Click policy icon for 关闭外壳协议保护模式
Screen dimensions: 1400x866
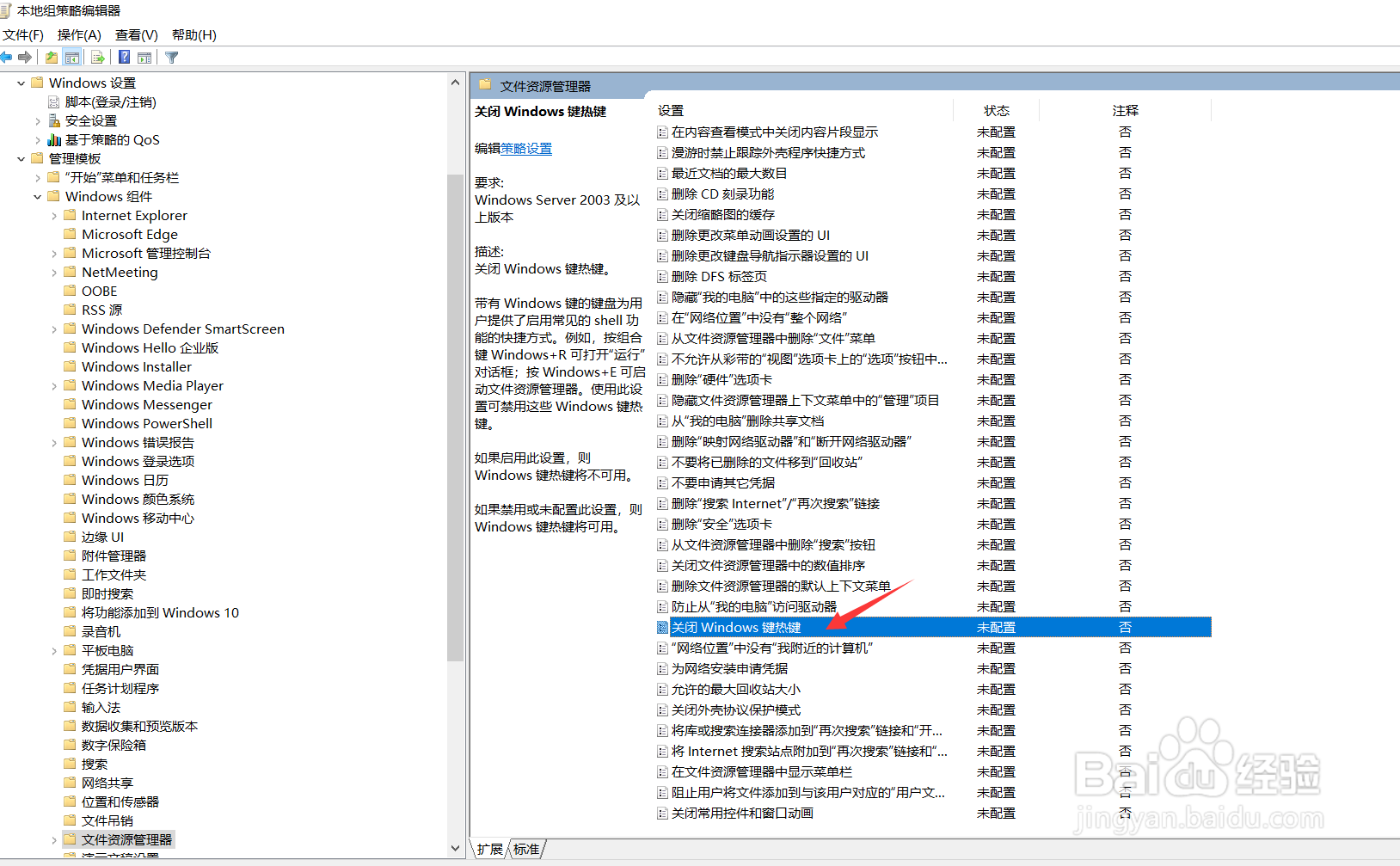tap(663, 710)
